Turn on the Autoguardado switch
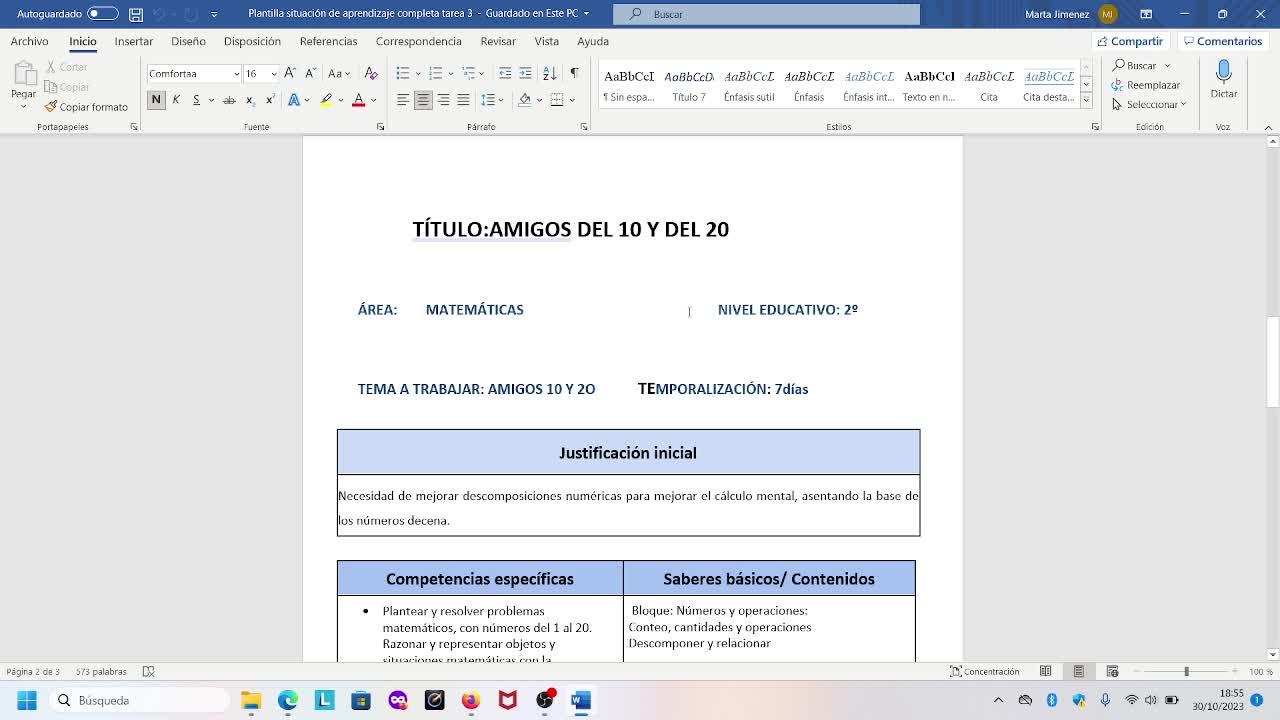This screenshot has height=720, width=1280. click(102, 14)
